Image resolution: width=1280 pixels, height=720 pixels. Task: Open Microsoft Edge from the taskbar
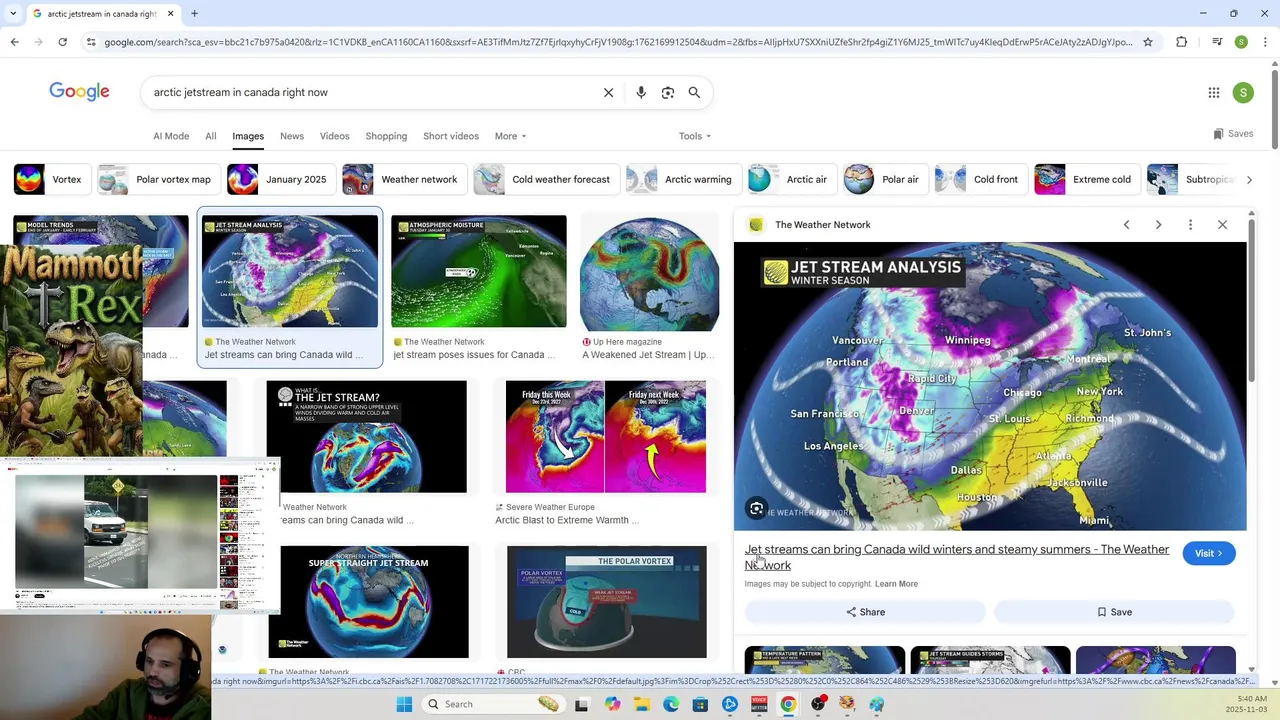(671, 704)
